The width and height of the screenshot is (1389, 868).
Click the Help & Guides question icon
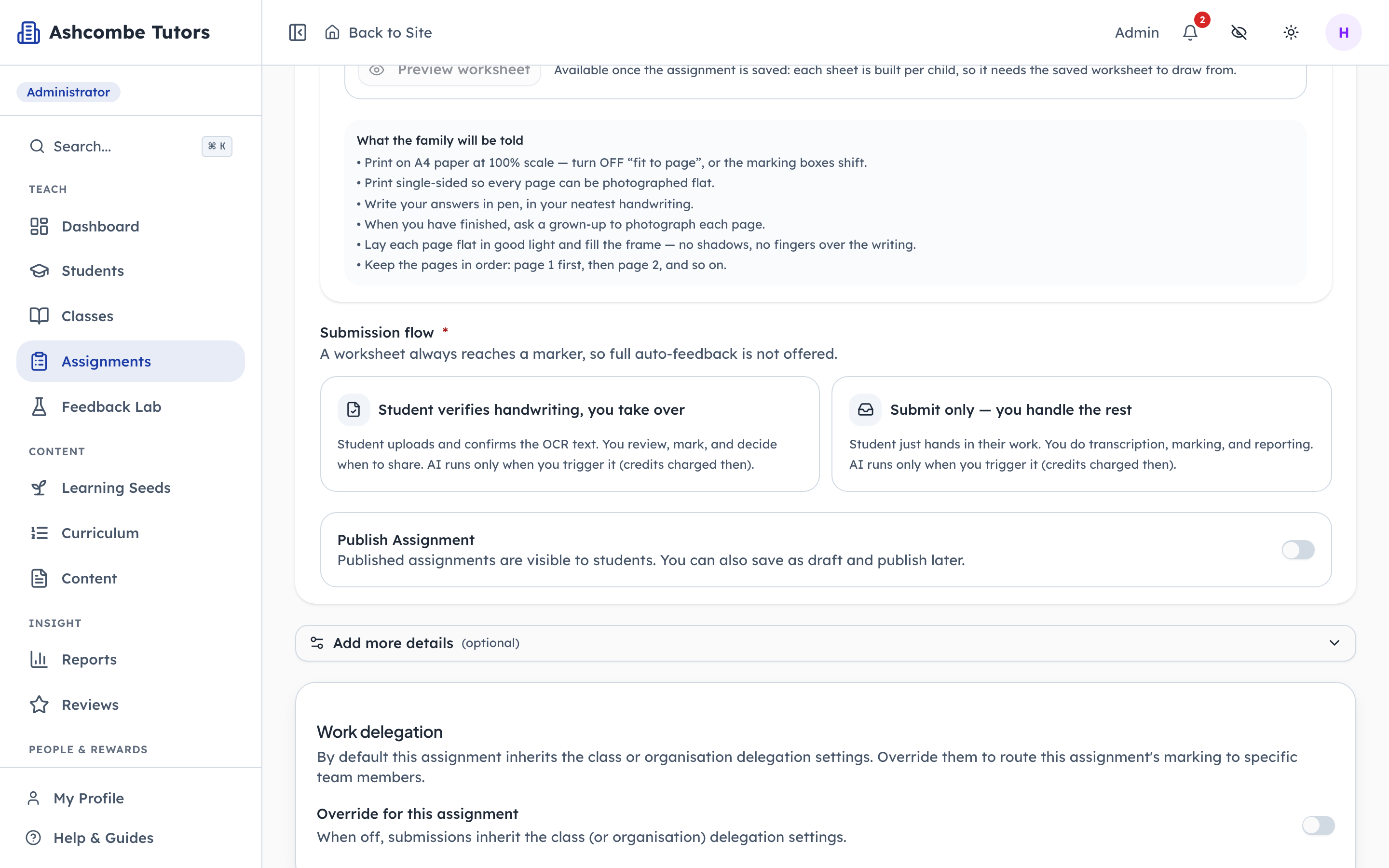[x=33, y=838]
